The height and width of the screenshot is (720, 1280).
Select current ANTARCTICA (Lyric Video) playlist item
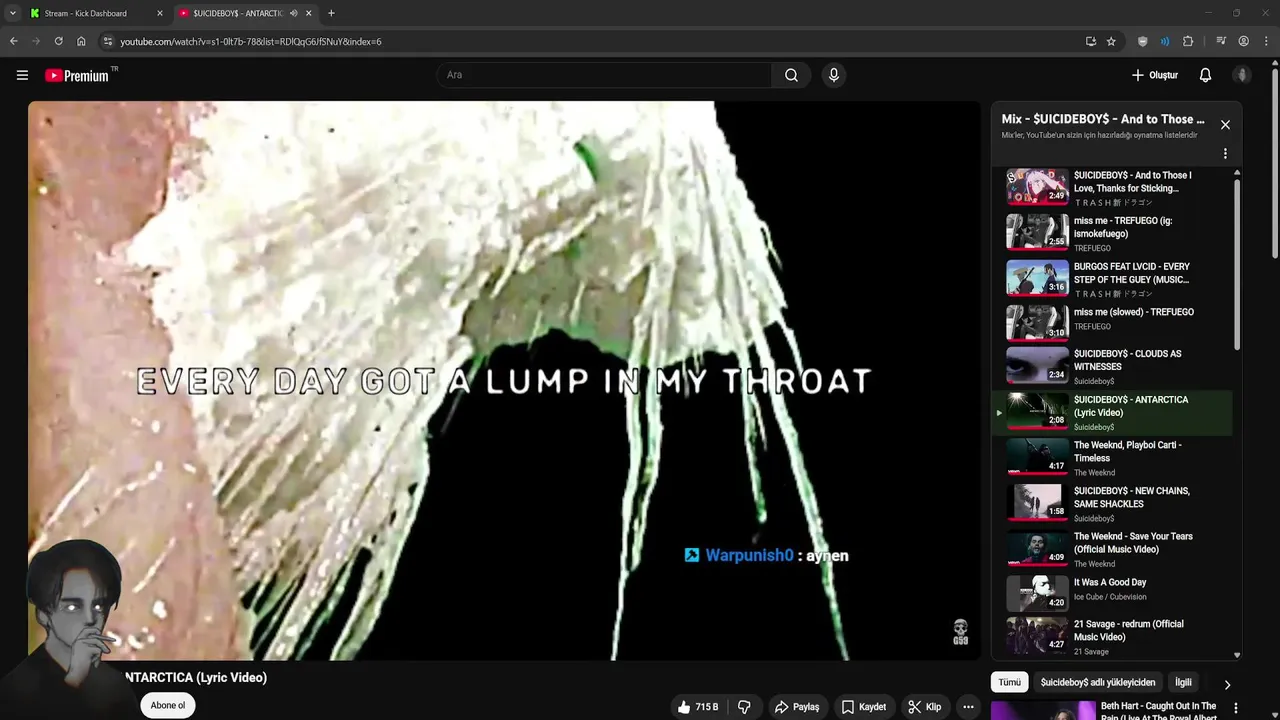click(1112, 412)
